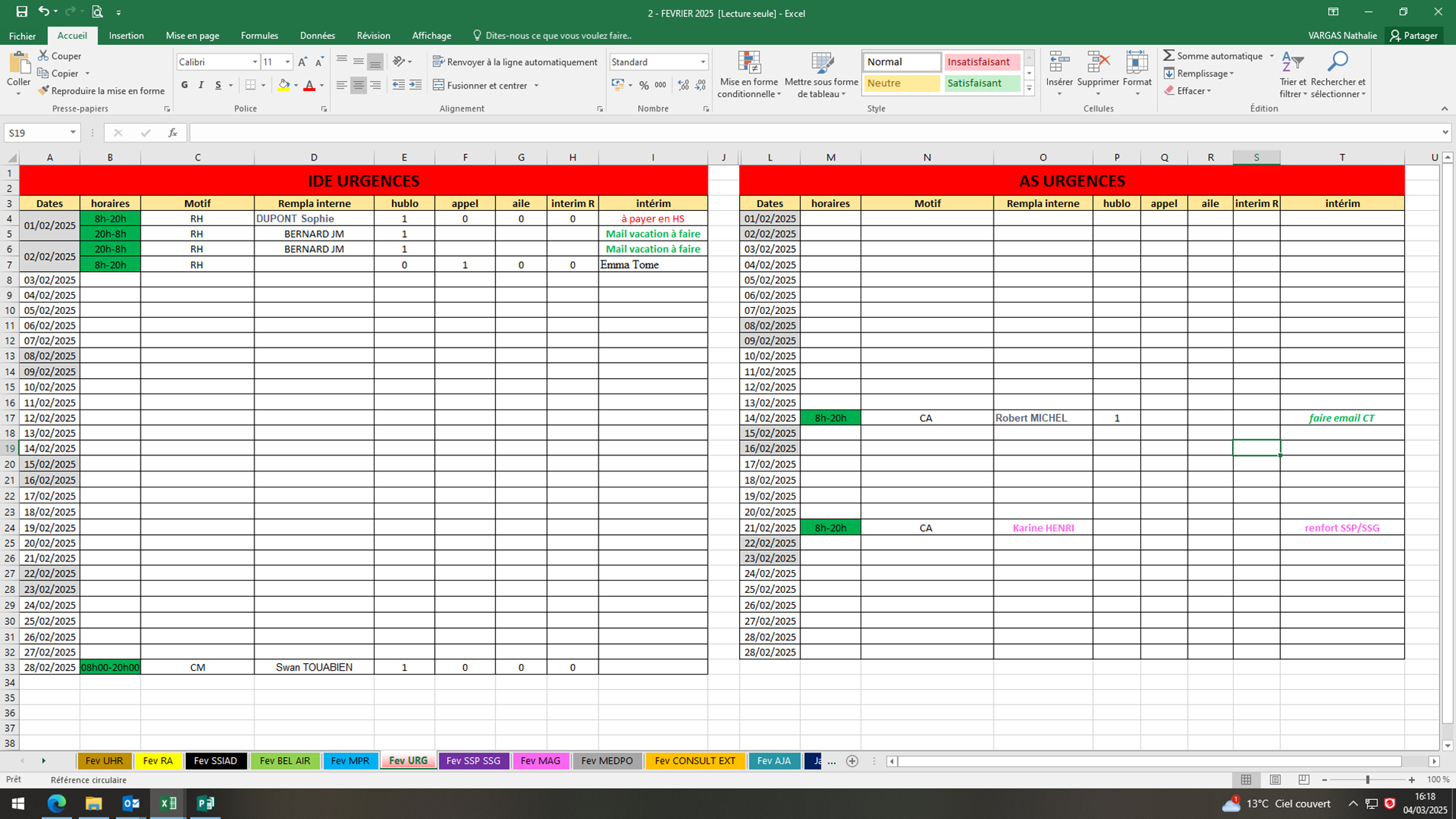This screenshot has width=1456, height=819.
Task: Apply the Neutre cell style
Action: [902, 83]
